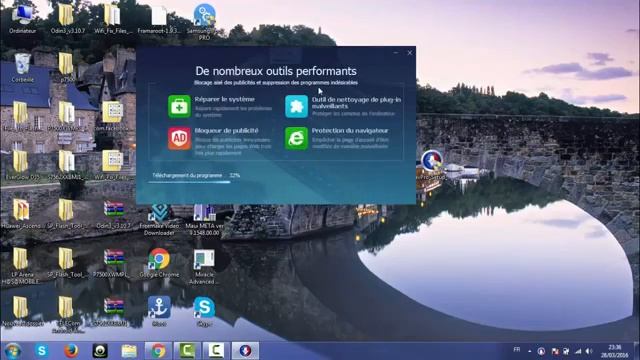Select the P7500XWMPL archive icon
The height and width of the screenshot is (360, 640).
coord(113,263)
